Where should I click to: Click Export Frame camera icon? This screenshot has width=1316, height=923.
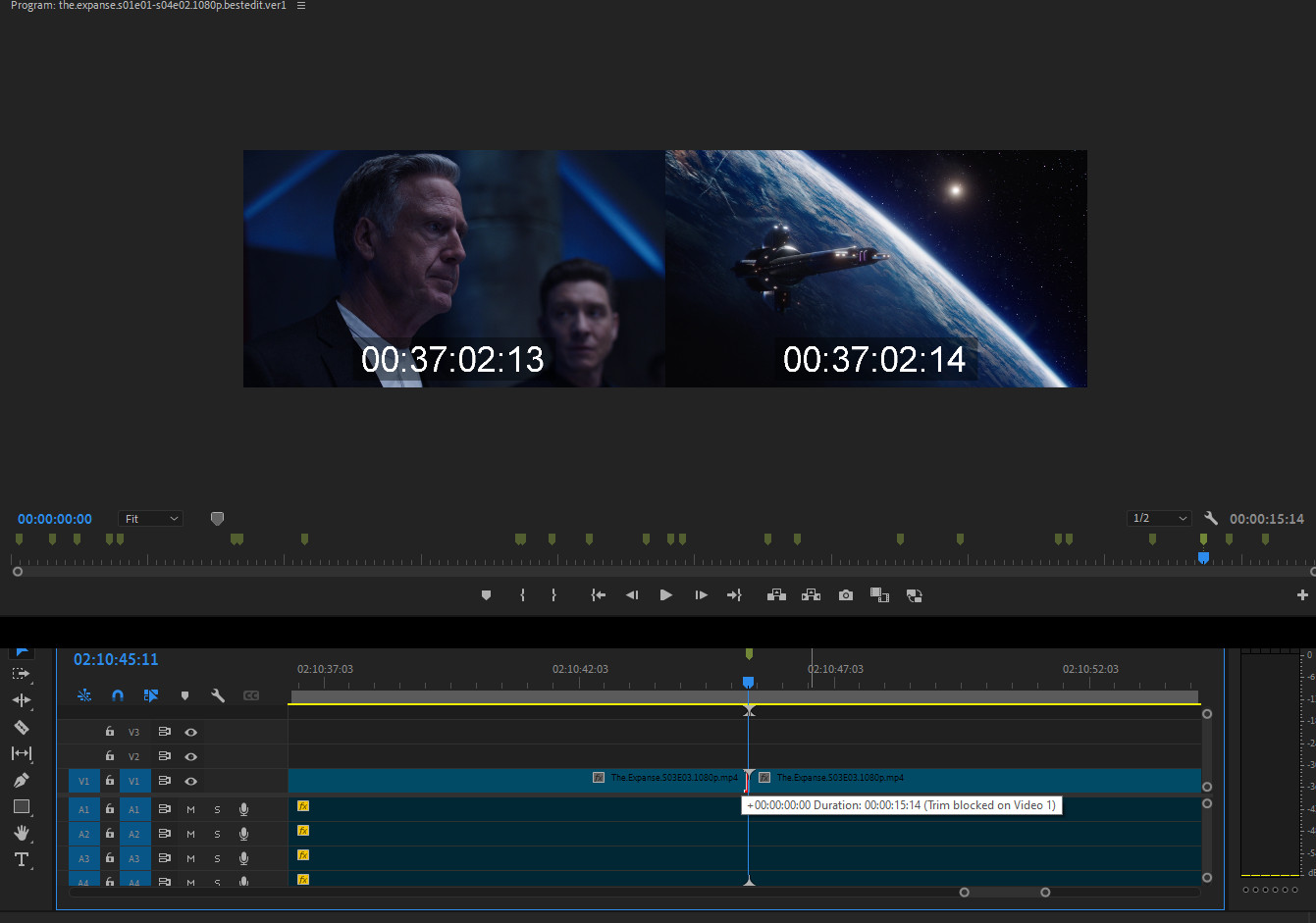(845, 595)
